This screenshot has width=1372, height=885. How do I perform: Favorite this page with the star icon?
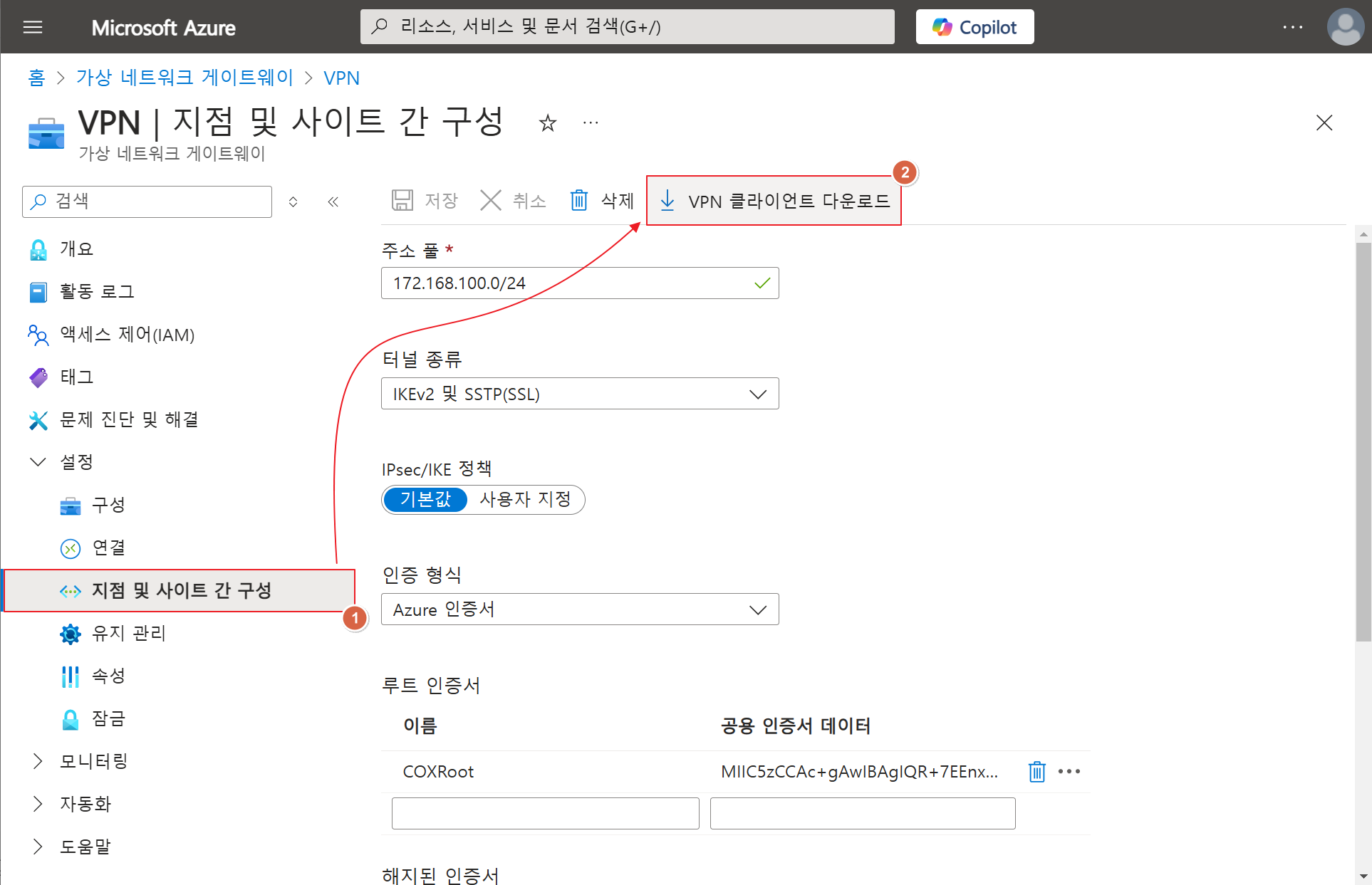(547, 123)
